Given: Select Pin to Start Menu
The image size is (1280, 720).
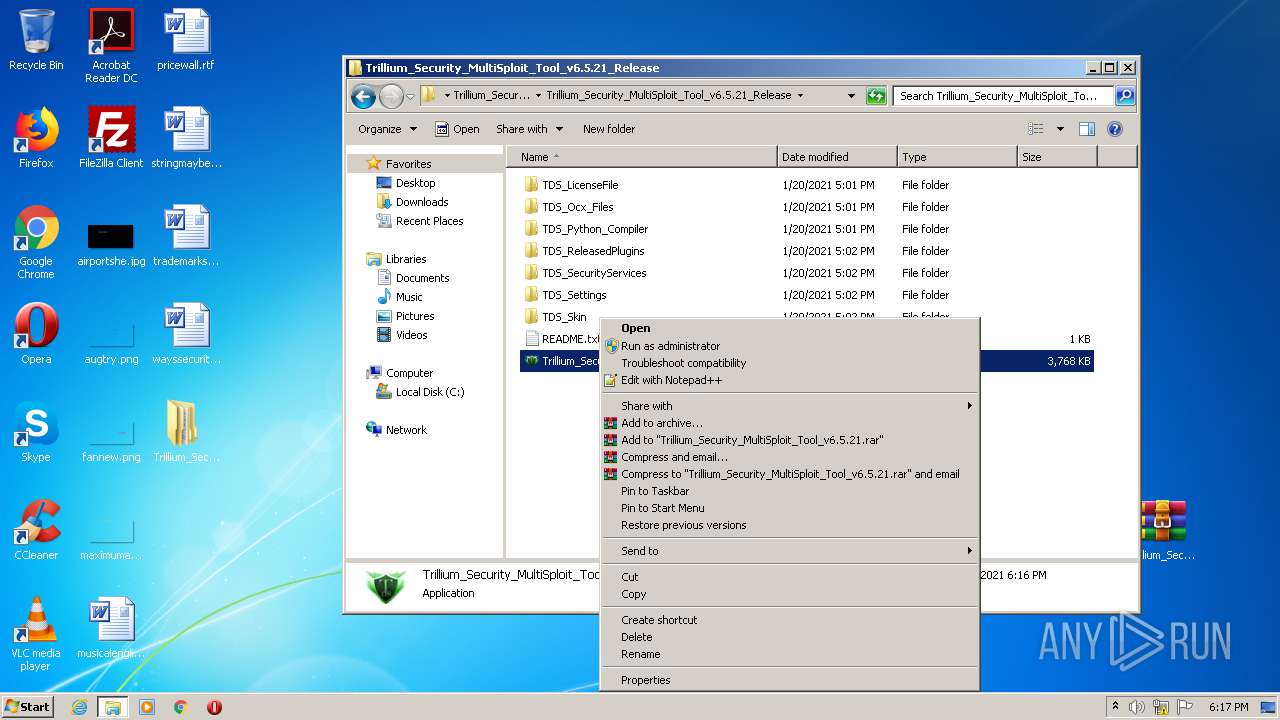Looking at the screenshot, I should point(789,508).
